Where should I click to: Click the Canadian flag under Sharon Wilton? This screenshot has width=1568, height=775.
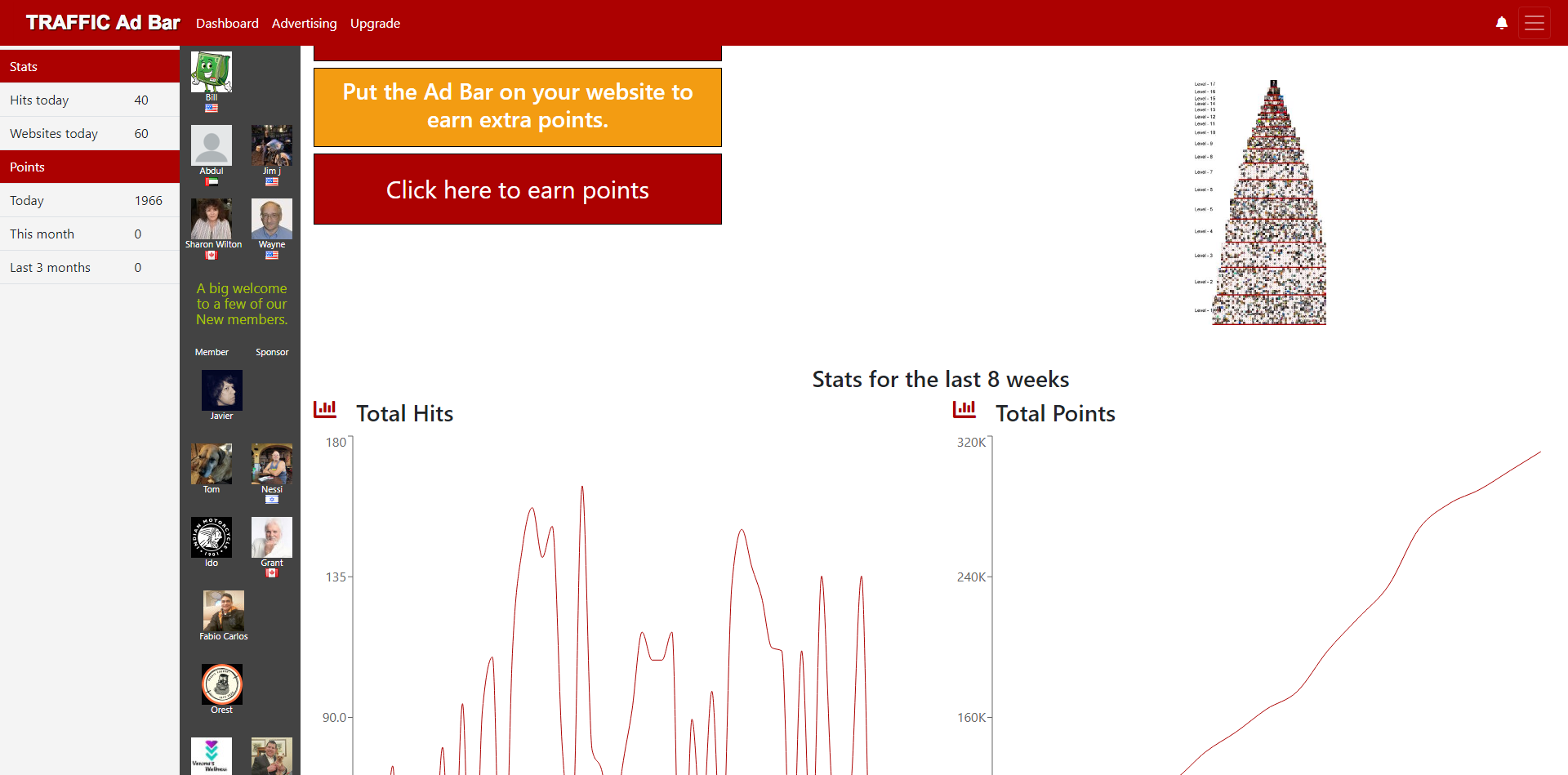[212, 255]
